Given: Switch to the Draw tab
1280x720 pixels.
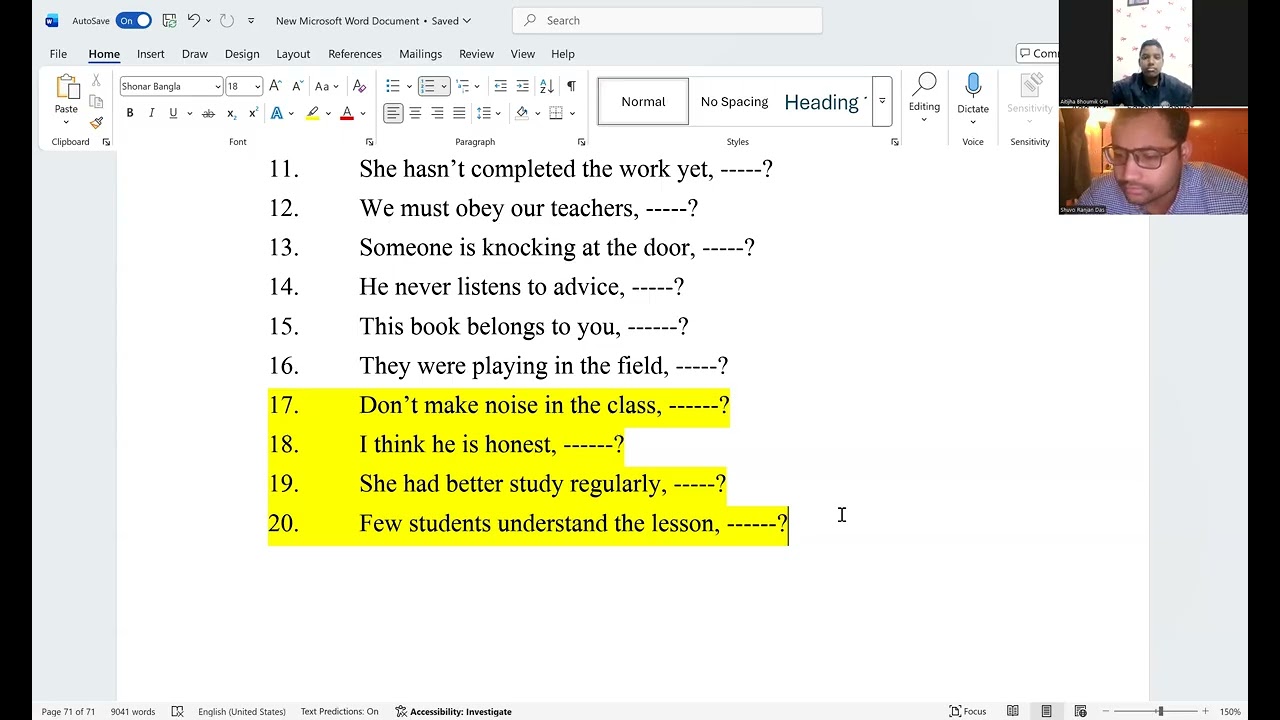Looking at the screenshot, I should (195, 54).
